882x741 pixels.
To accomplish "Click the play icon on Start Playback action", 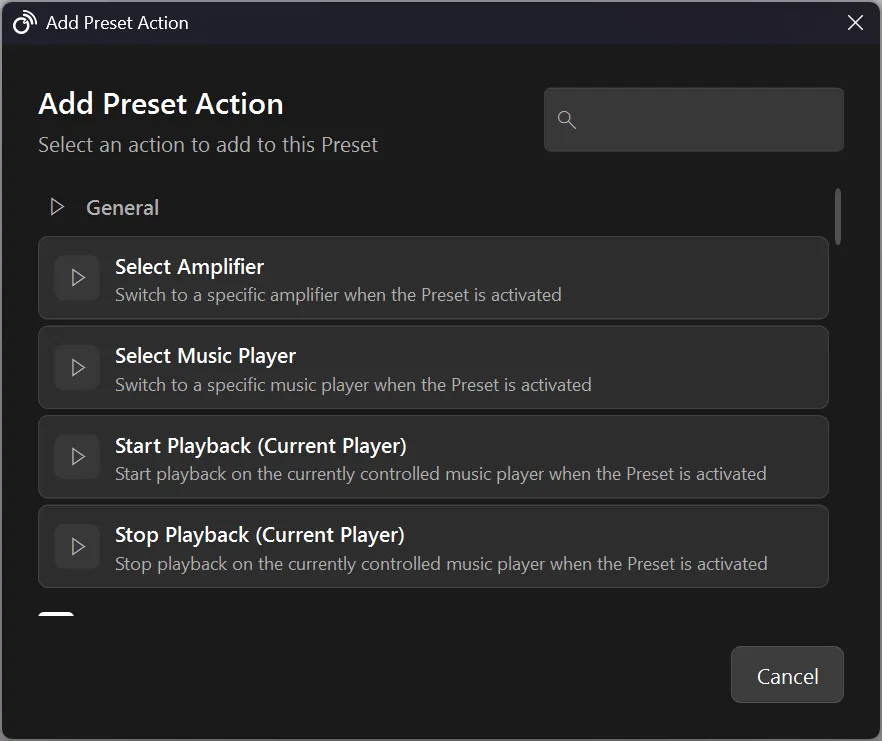I will point(77,457).
